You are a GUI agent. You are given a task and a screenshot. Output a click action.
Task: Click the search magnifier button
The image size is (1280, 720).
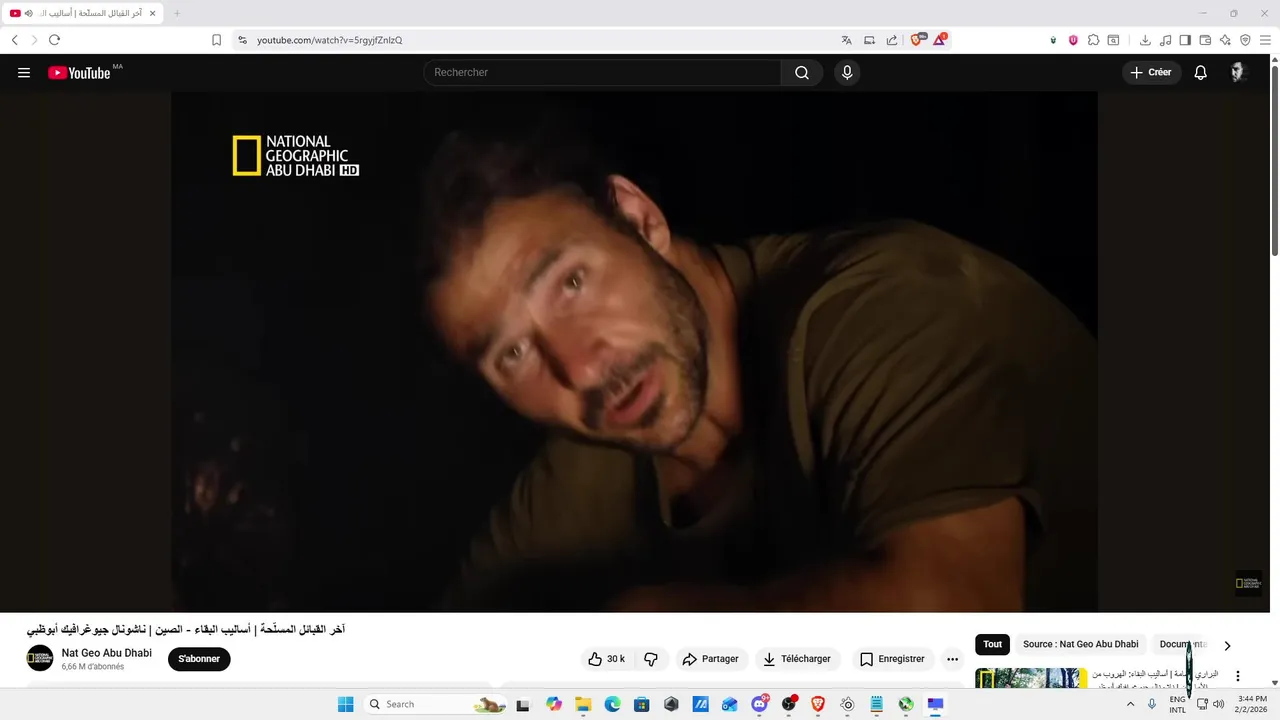pyautogui.click(x=802, y=73)
